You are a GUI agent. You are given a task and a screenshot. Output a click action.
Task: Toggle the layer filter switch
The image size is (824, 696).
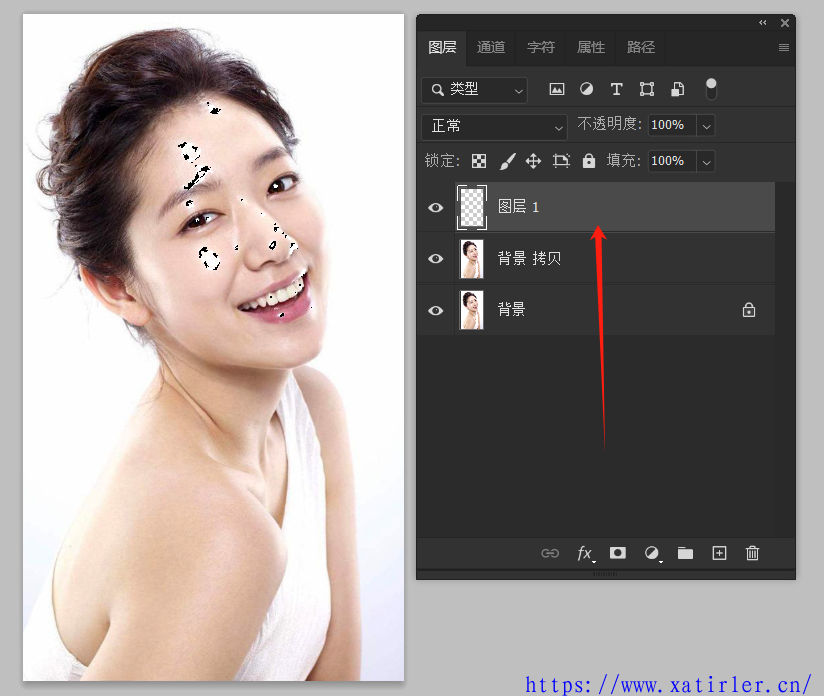point(710,89)
